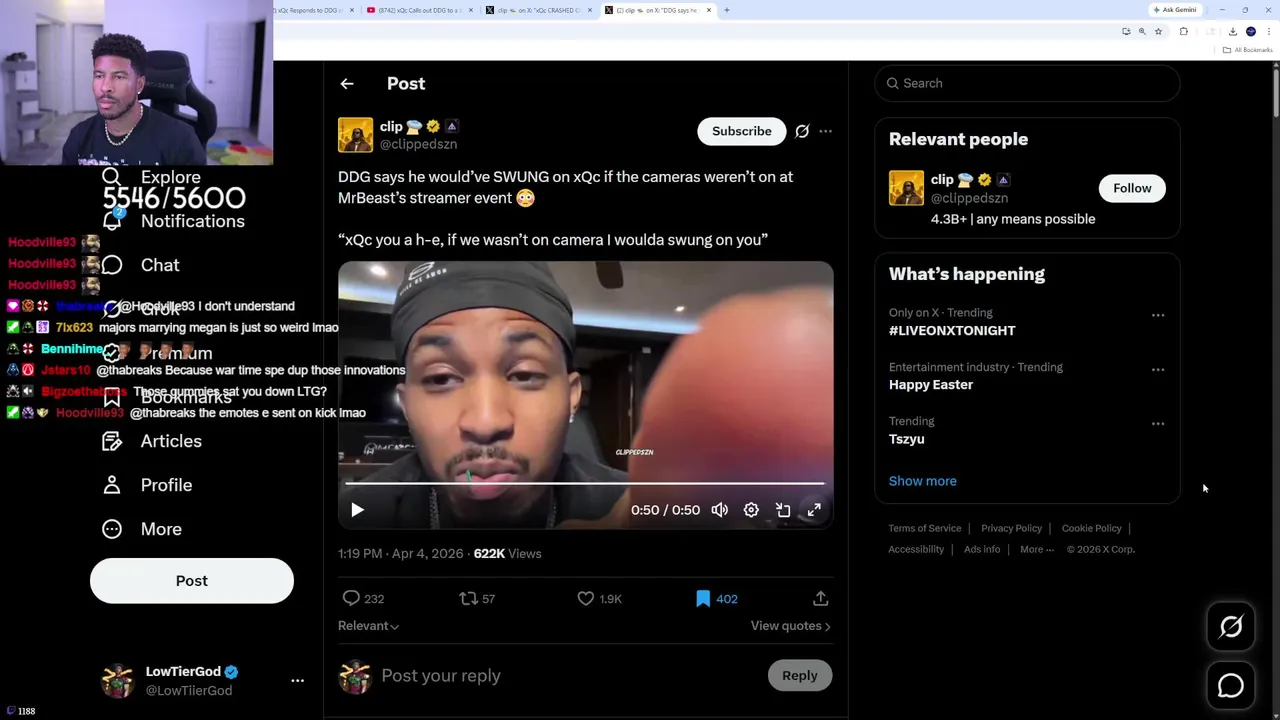Screen dimensions: 1280x720
Task: Open the LowTierGod account avatar
Action: click(117, 680)
